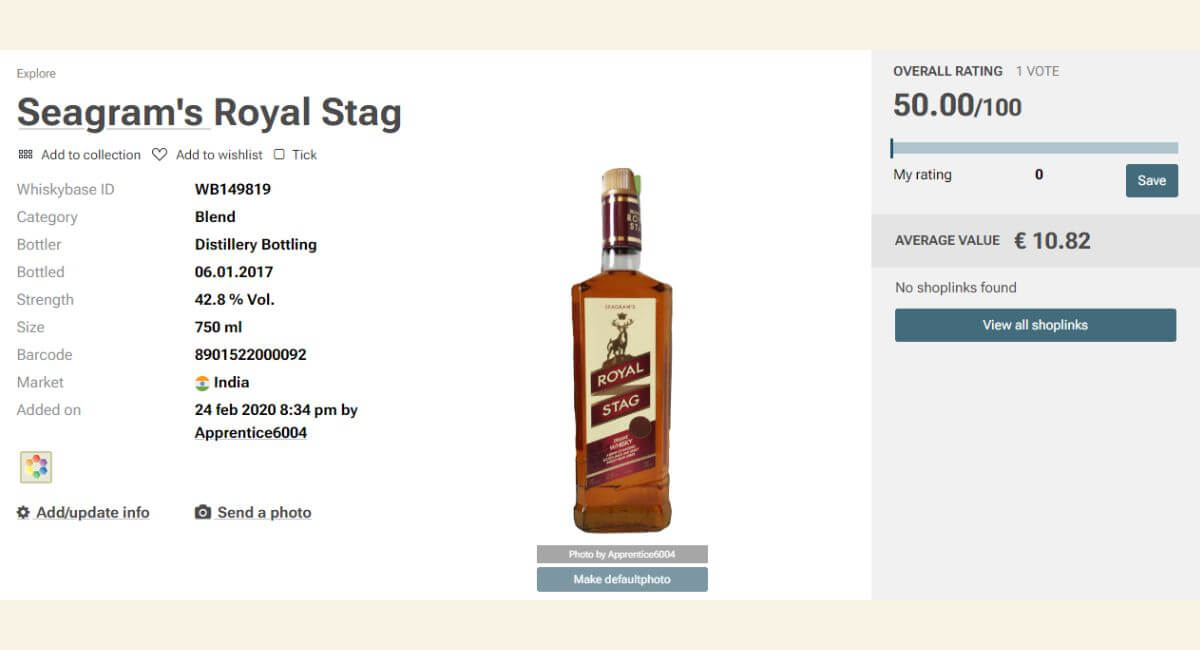Click the My rating value field
This screenshot has width=1200, height=650.
coord(1038,174)
